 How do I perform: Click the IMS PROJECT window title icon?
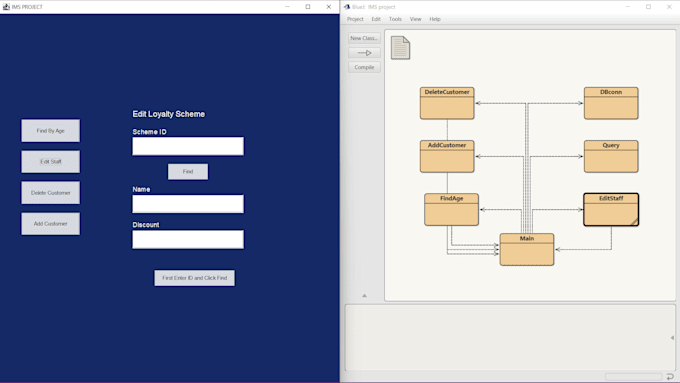pyautogui.click(x=6, y=7)
